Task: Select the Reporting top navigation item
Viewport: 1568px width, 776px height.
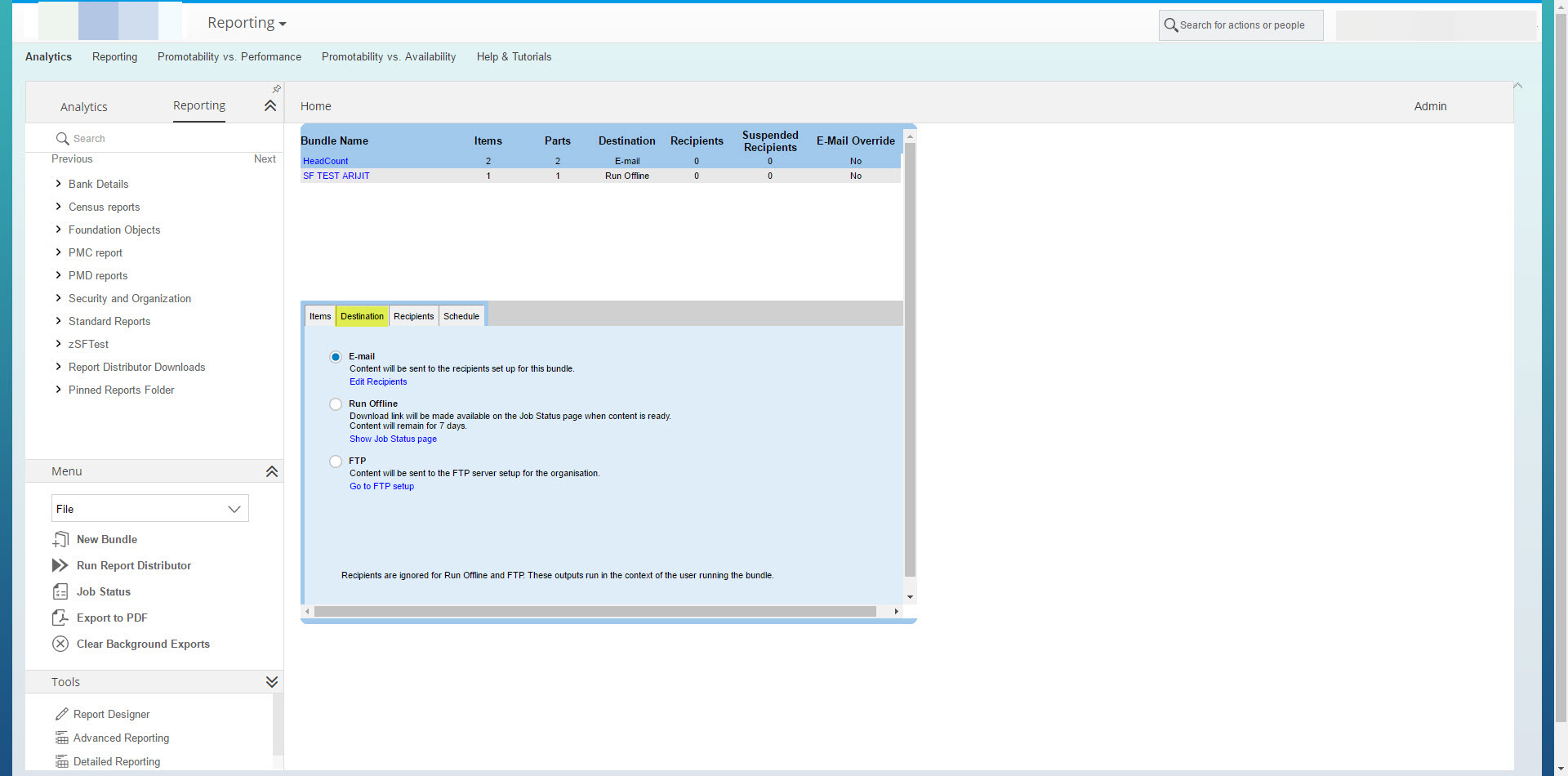Action: click(114, 56)
